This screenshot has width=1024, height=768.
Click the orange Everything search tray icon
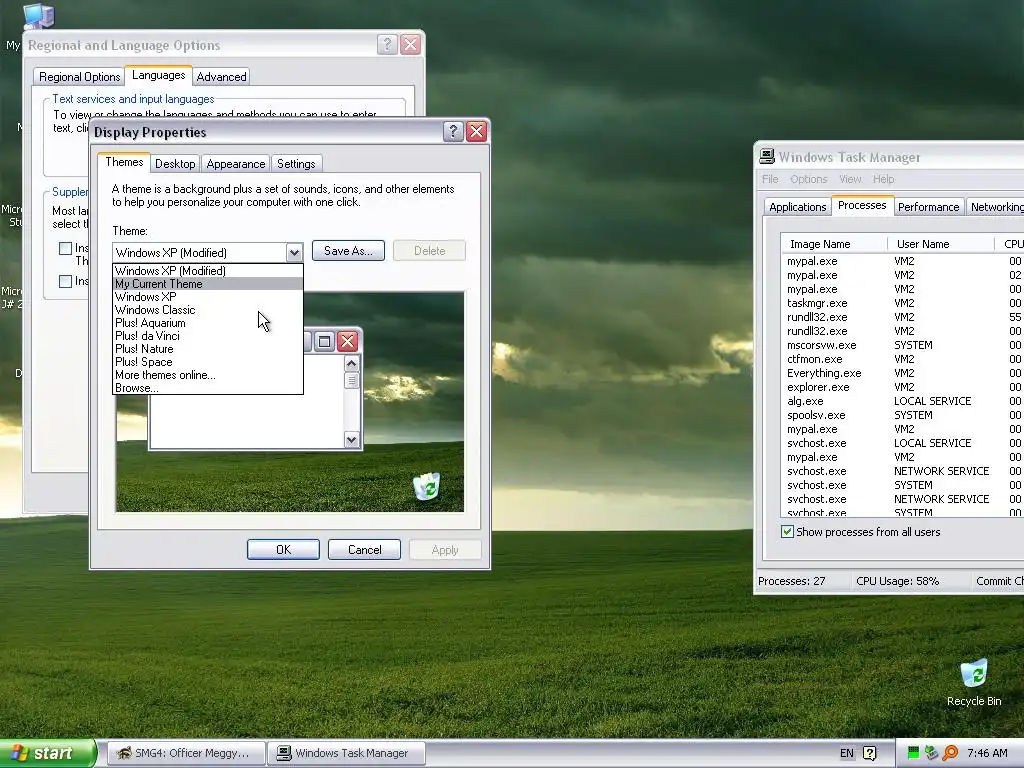click(x=950, y=753)
